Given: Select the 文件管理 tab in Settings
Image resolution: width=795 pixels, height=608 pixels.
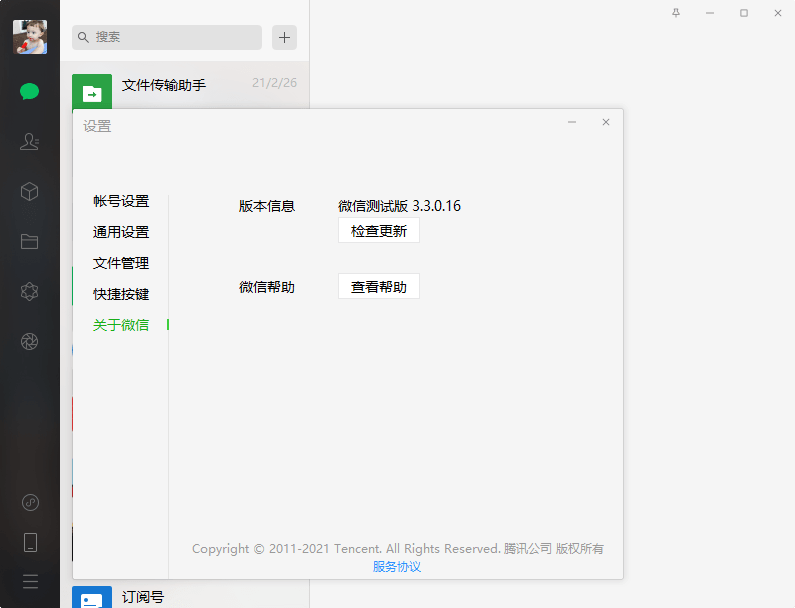Looking at the screenshot, I should (x=121, y=263).
